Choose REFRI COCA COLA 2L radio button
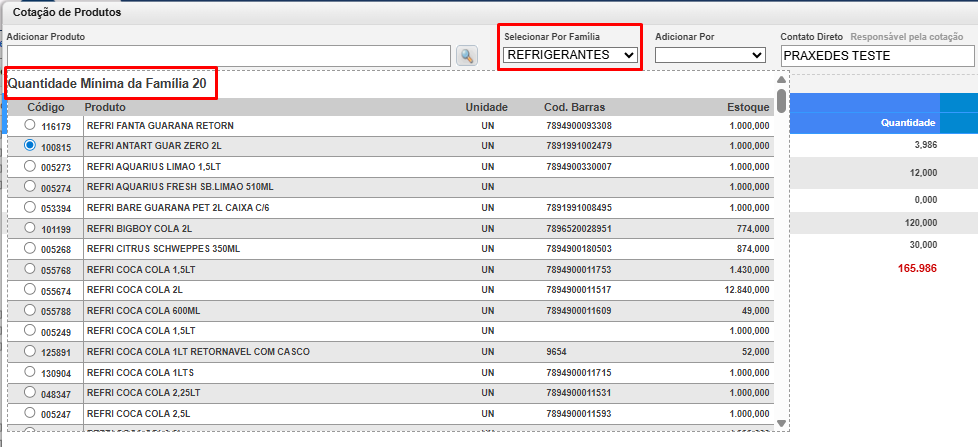This screenshot has width=978, height=447. pyautogui.click(x=29, y=289)
